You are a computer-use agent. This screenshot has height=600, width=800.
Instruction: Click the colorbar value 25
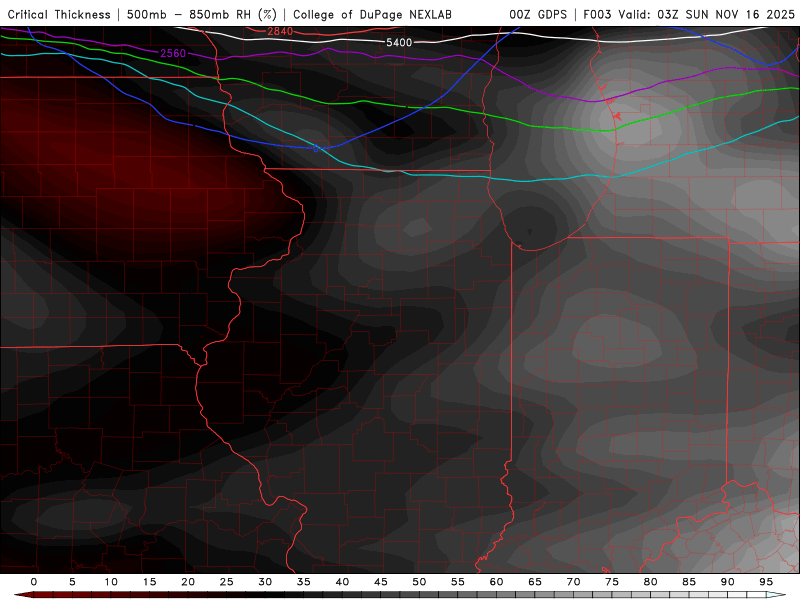point(227,582)
